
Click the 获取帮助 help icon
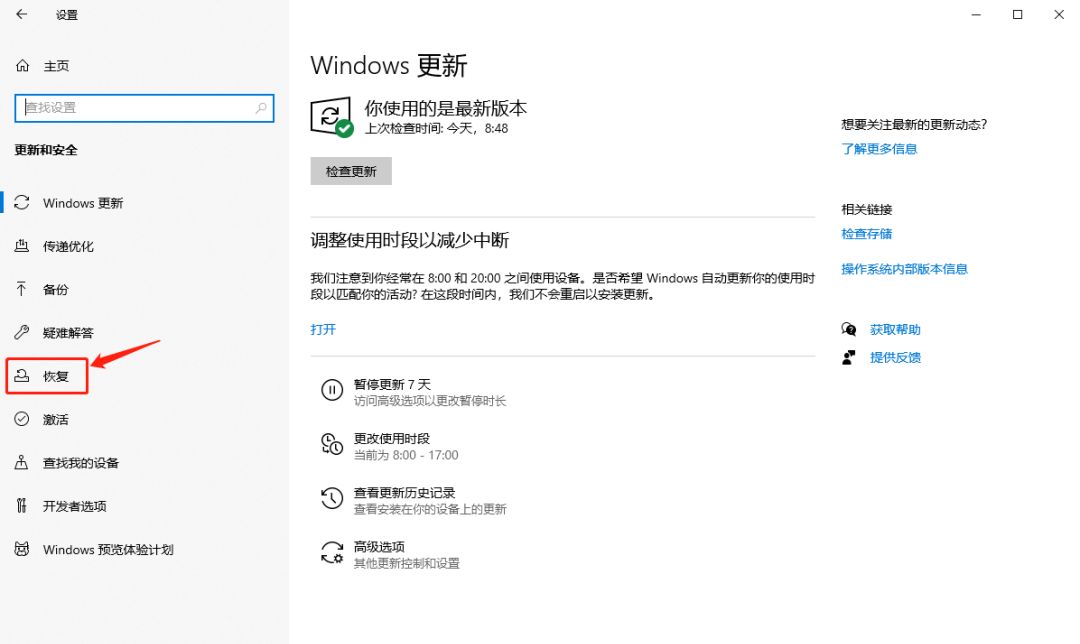[848, 328]
